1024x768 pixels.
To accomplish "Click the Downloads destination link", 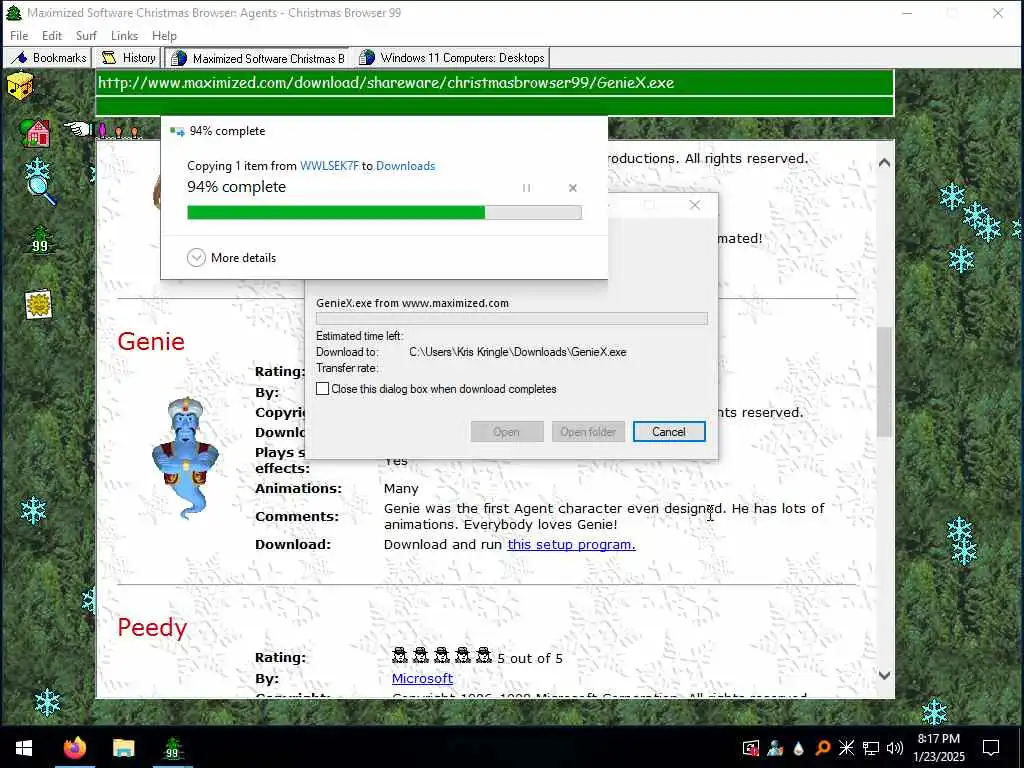I will point(406,166).
